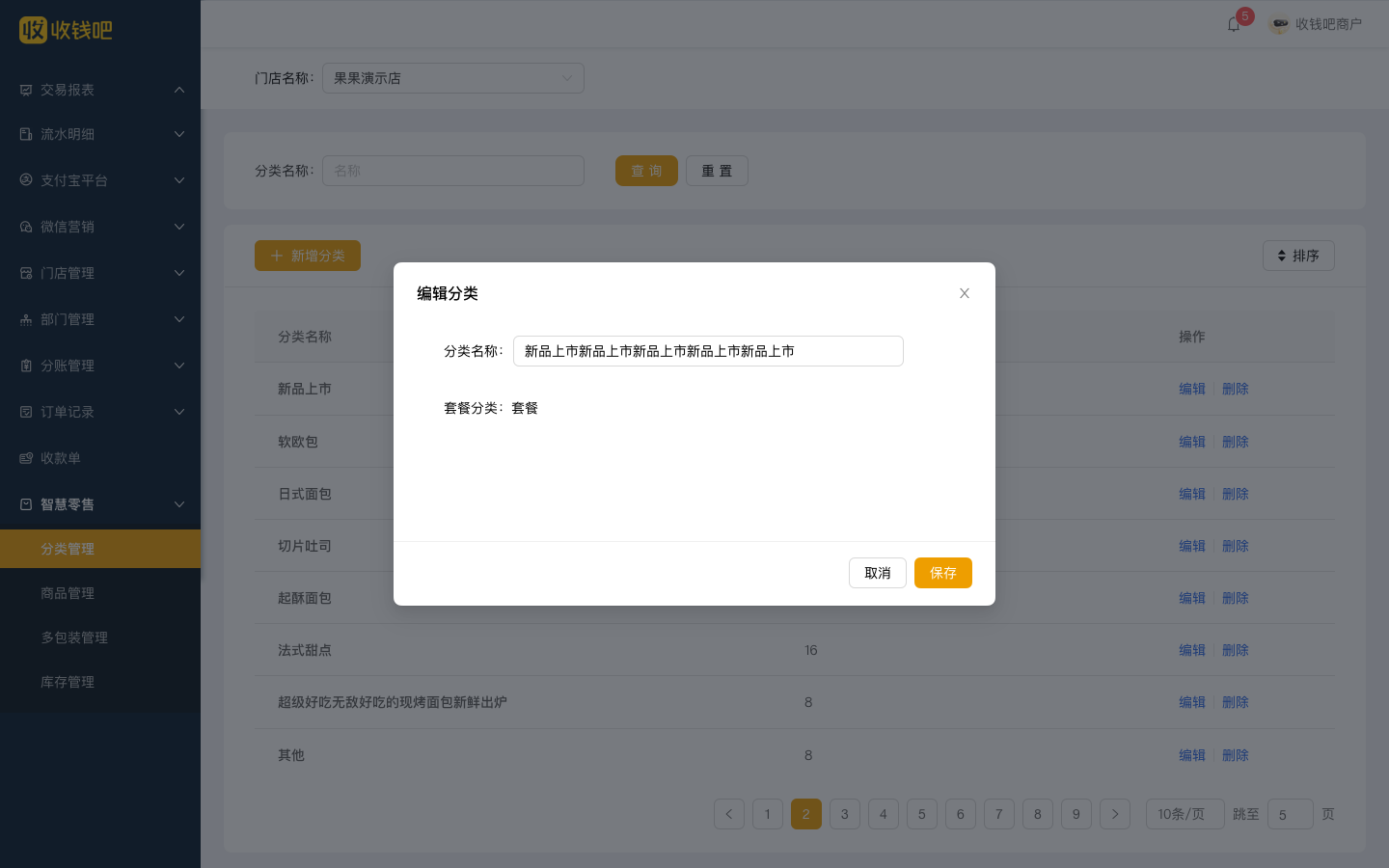Screen dimensions: 1389x868
Task: Click the 分类名称 field in the dialog
Action: (x=708, y=351)
